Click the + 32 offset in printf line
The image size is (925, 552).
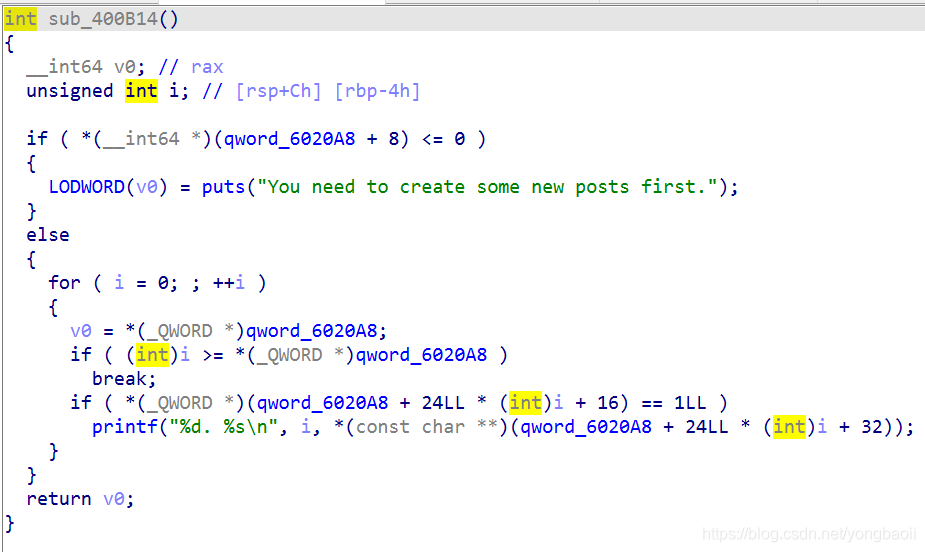pos(860,427)
